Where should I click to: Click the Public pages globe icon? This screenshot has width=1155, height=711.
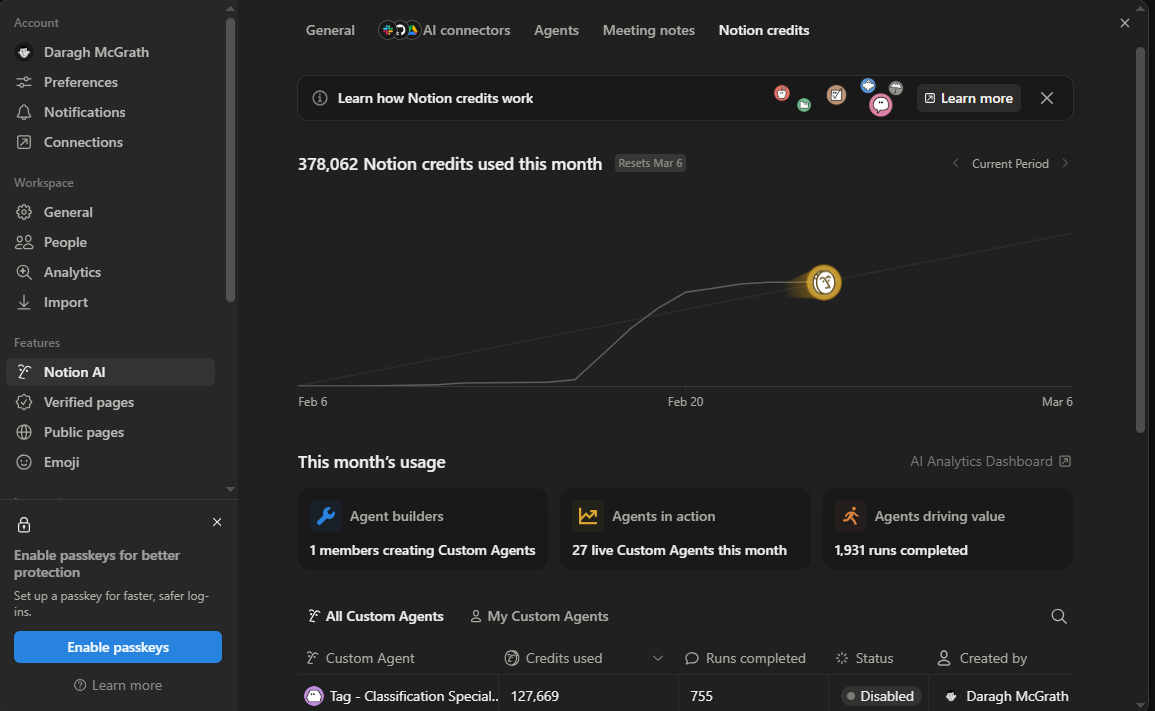tap(24, 432)
